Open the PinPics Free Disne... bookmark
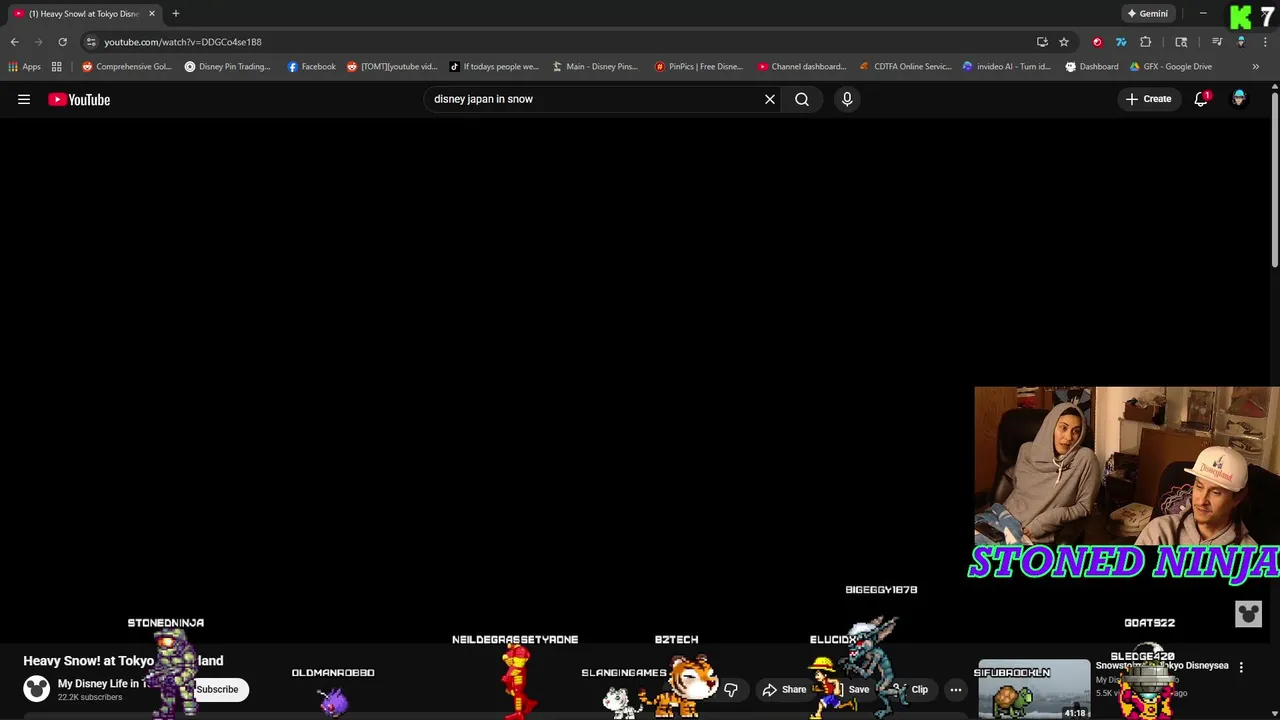Screen dimensions: 1280x720 pos(699,67)
